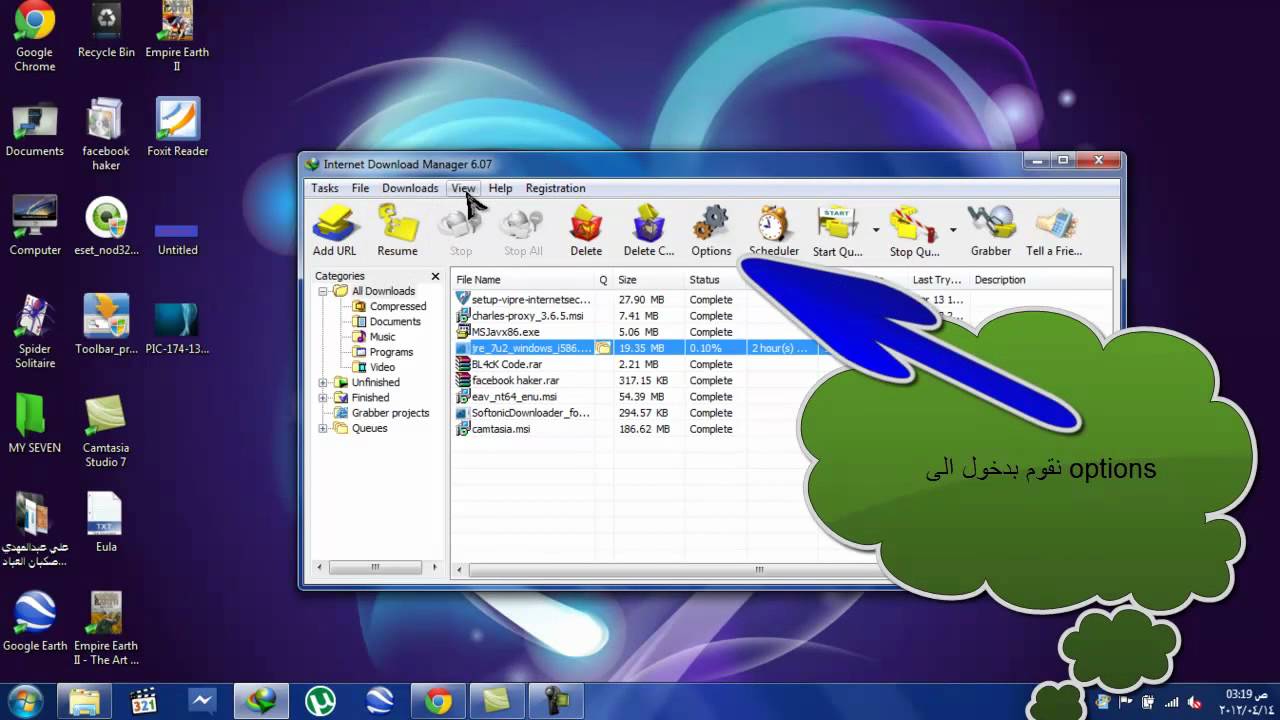Collapse the All Downloads tree node
Image resolution: width=1280 pixels, height=720 pixels.
pyautogui.click(x=323, y=291)
